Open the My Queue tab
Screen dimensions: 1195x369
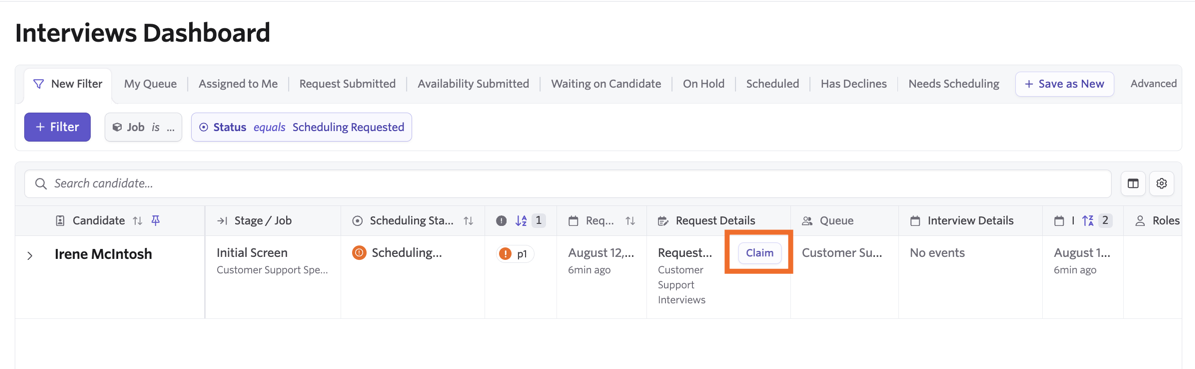click(x=150, y=84)
